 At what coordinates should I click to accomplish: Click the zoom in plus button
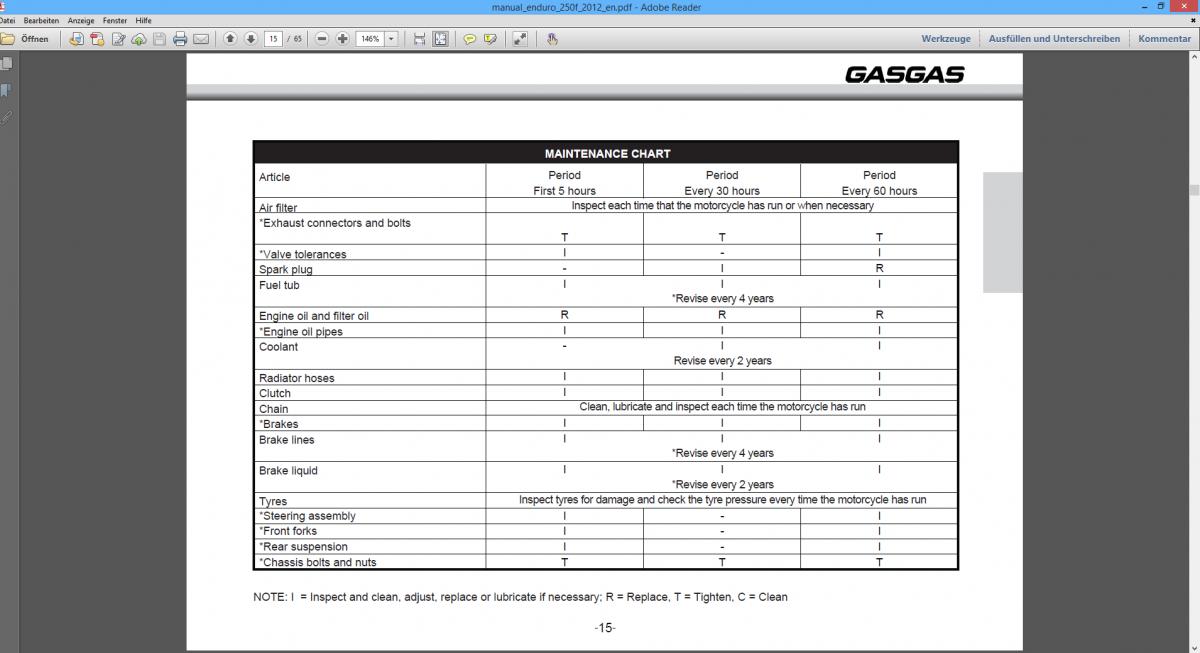343,39
